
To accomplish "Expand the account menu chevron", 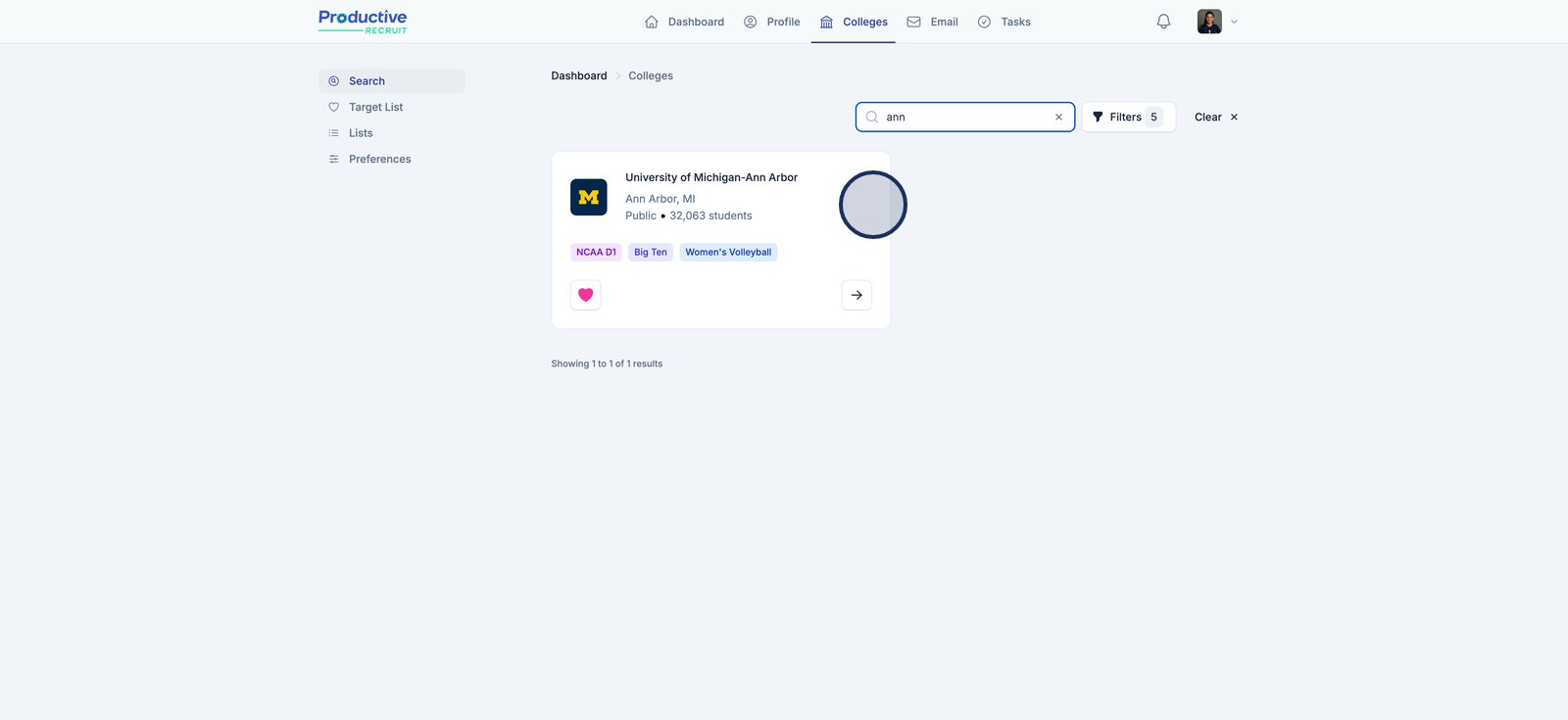I will 1234,22.
